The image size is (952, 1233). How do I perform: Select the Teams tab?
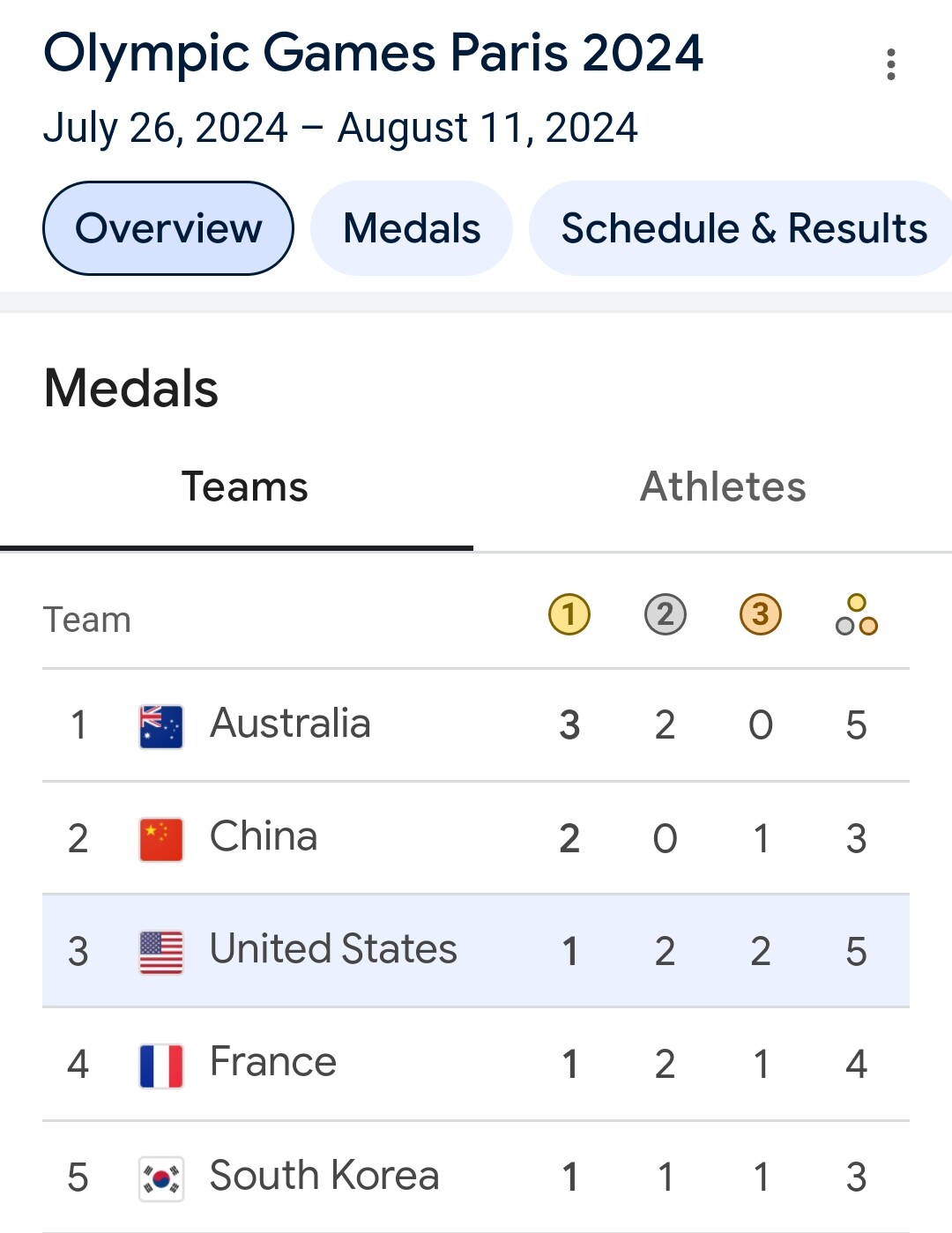pyautogui.click(x=244, y=487)
